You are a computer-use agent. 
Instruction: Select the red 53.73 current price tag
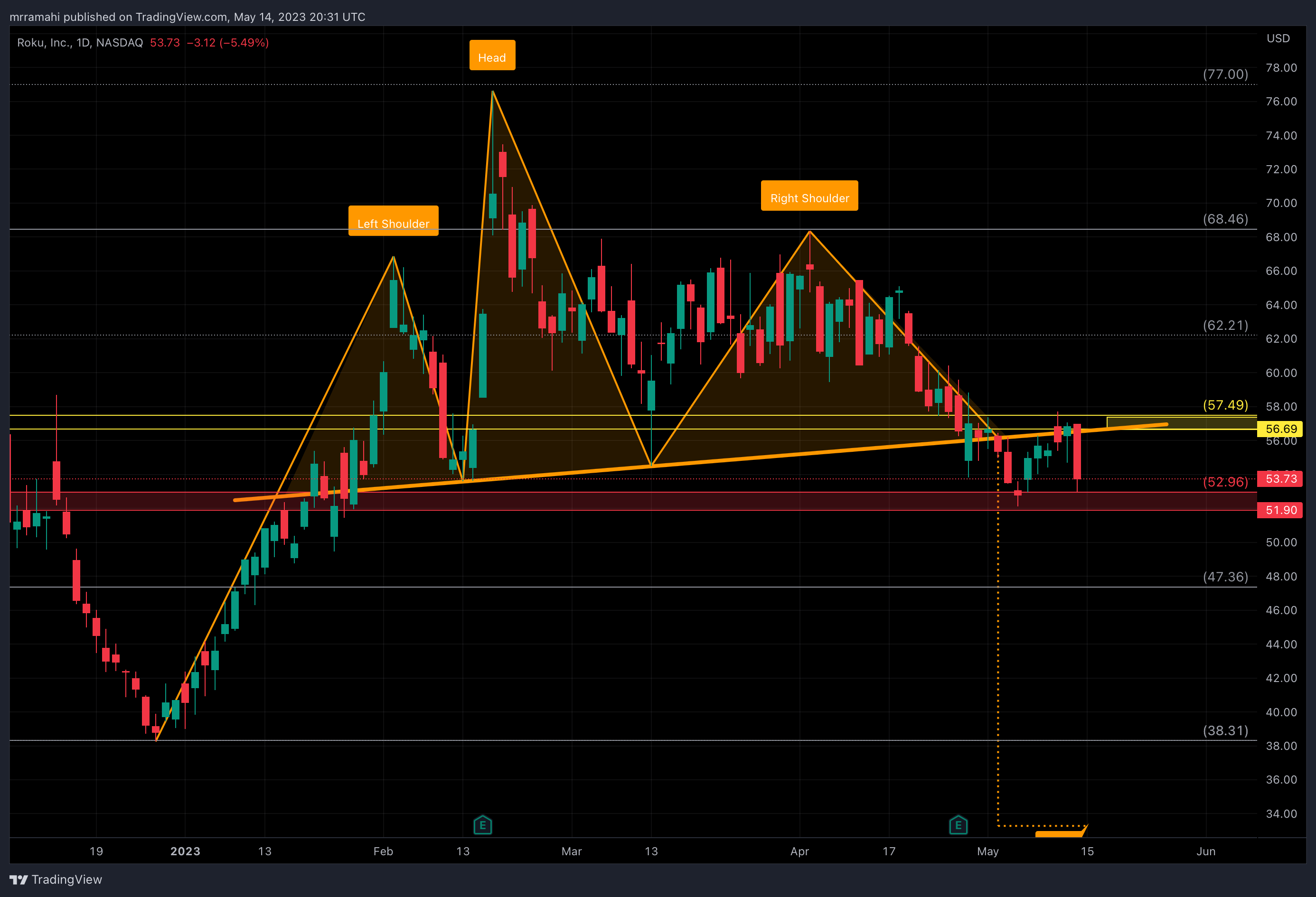point(1280,479)
